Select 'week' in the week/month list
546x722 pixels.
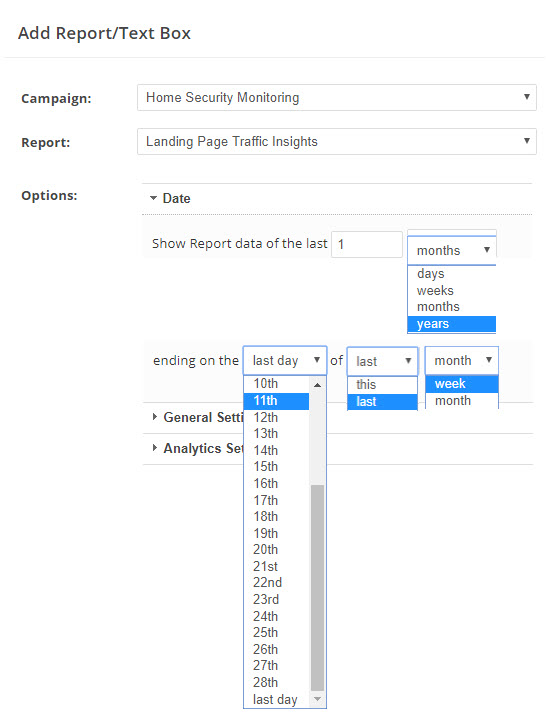[x=461, y=384]
